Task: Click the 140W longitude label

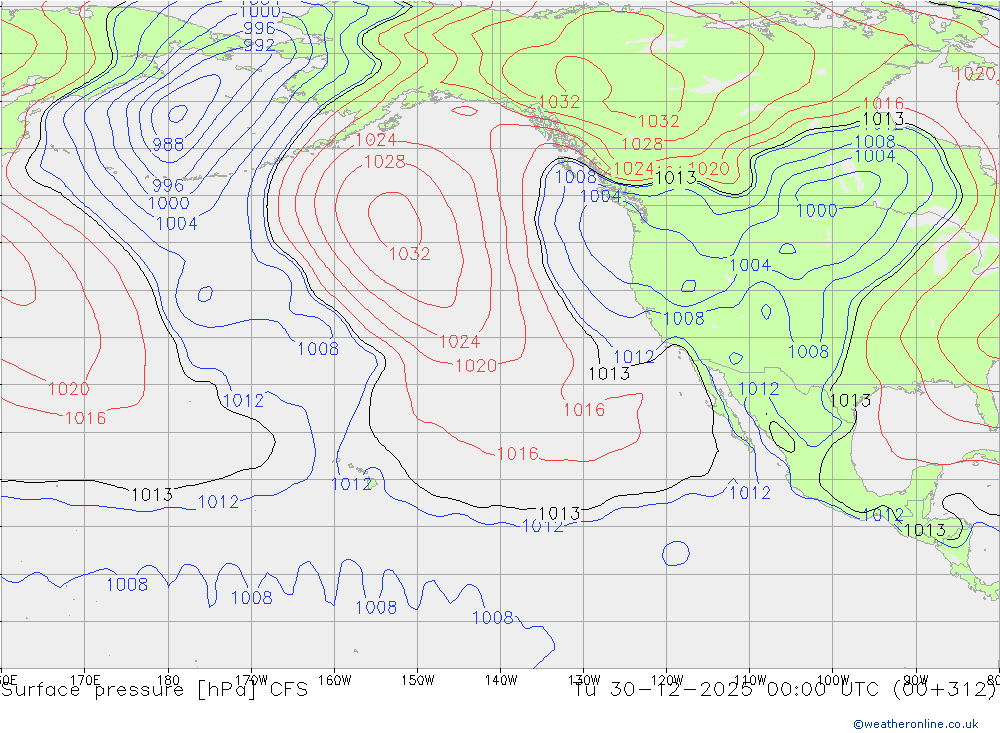Action: coord(501,680)
